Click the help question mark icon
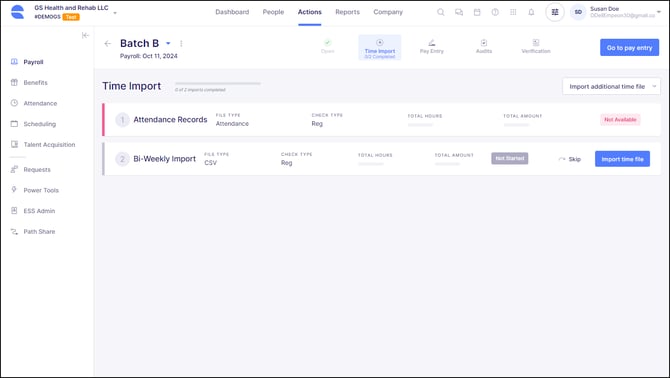 tap(495, 12)
